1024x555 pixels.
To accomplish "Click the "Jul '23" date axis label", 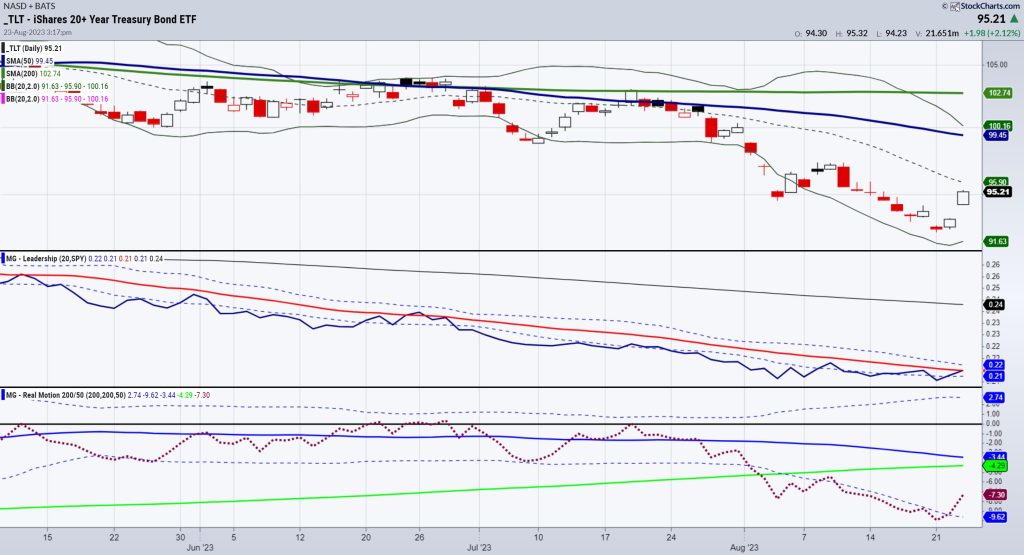I will coord(479,547).
